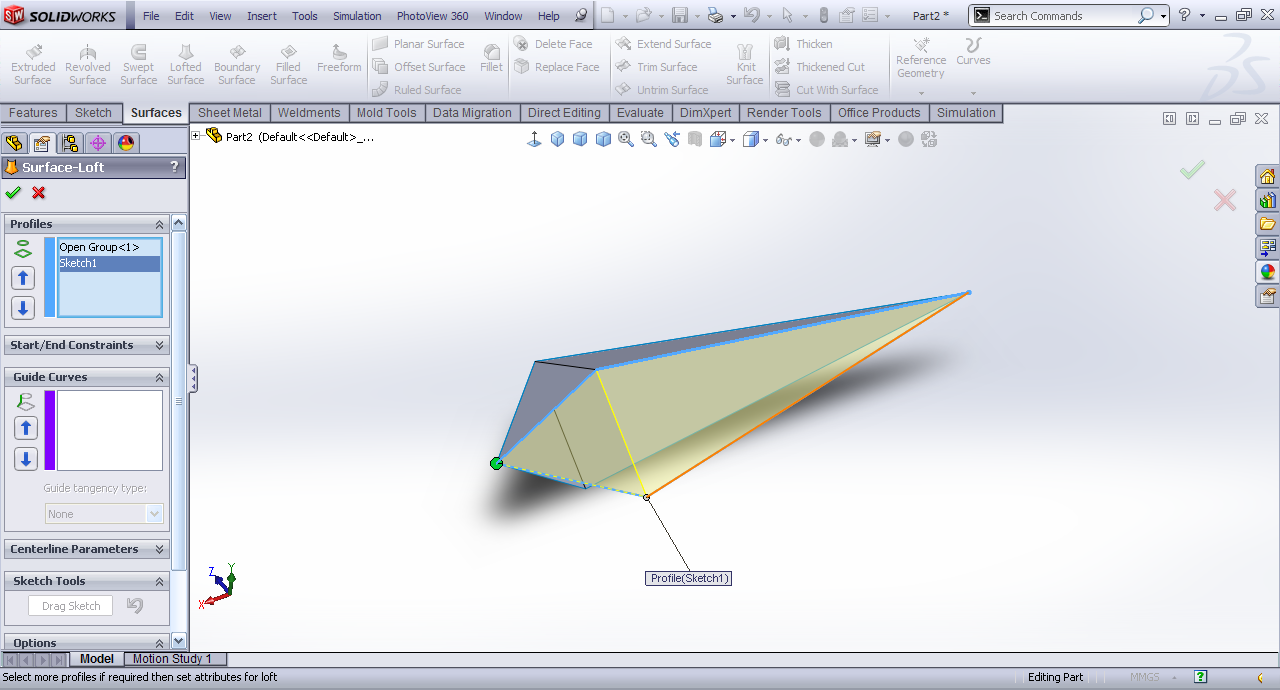The width and height of the screenshot is (1280, 690).
Task: Open the ConfigurationManager tab icon
Action: (x=69, y=143)
